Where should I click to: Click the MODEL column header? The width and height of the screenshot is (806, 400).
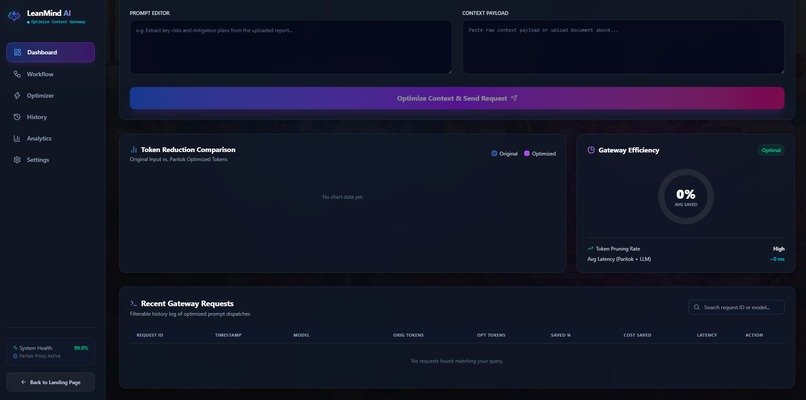(301, 335)
